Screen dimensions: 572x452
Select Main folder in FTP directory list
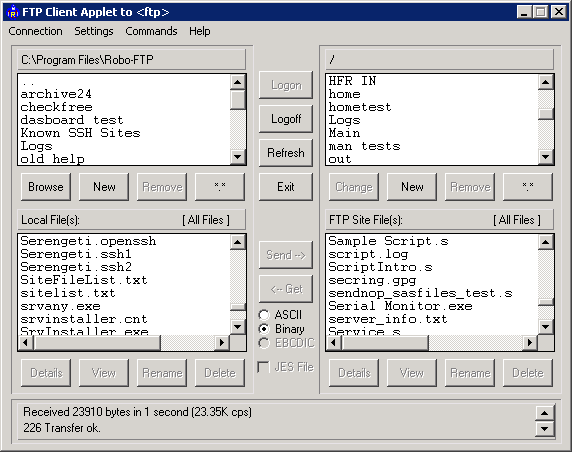(x=432, y=133)
